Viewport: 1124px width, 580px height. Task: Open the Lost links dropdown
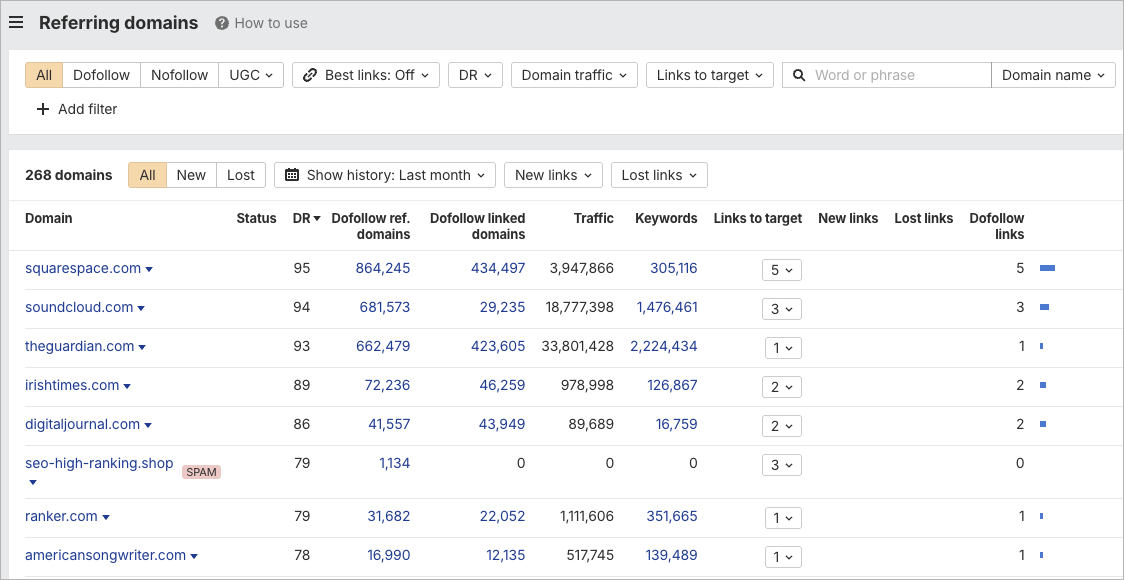point(659,175)
